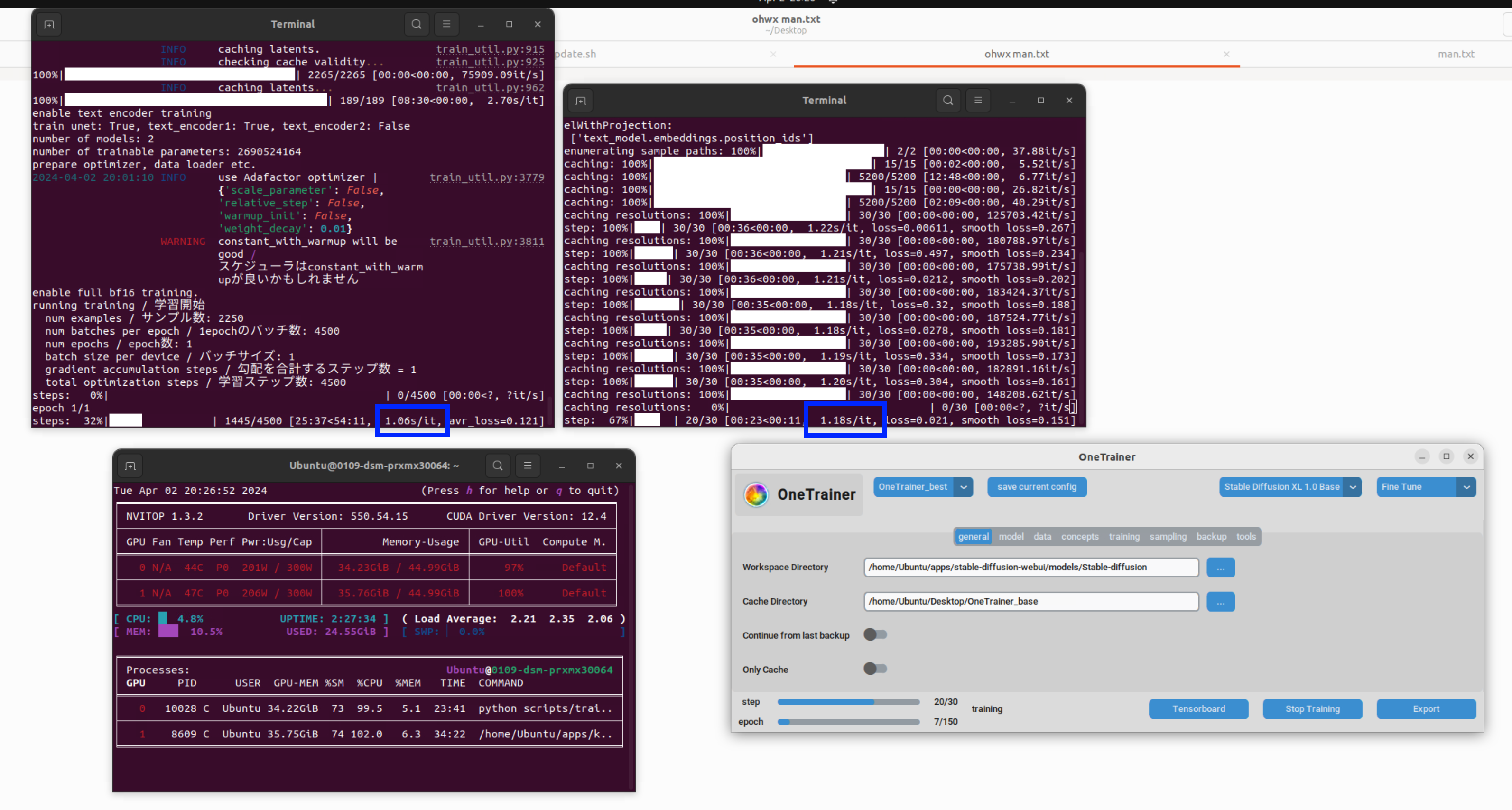Click the search icon in top-left Terminal
Image resolution: width=1512 pixels, height=810 pixels.
[x=416, y=24]
